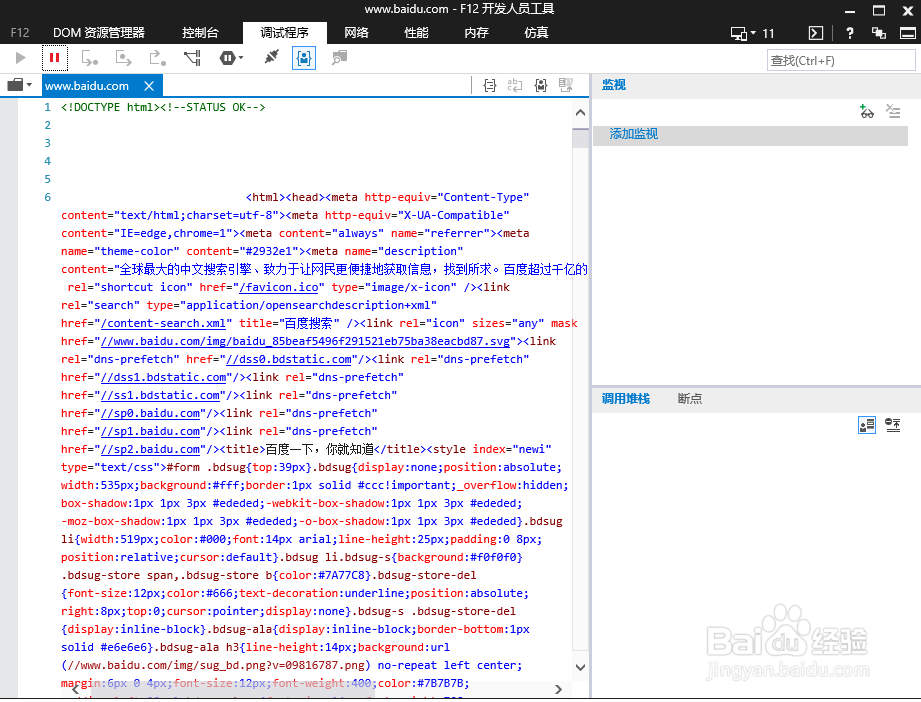Viewport: 921px width, 702px height.
Task: Click the Step Out icon
Action: click(157, 58)
